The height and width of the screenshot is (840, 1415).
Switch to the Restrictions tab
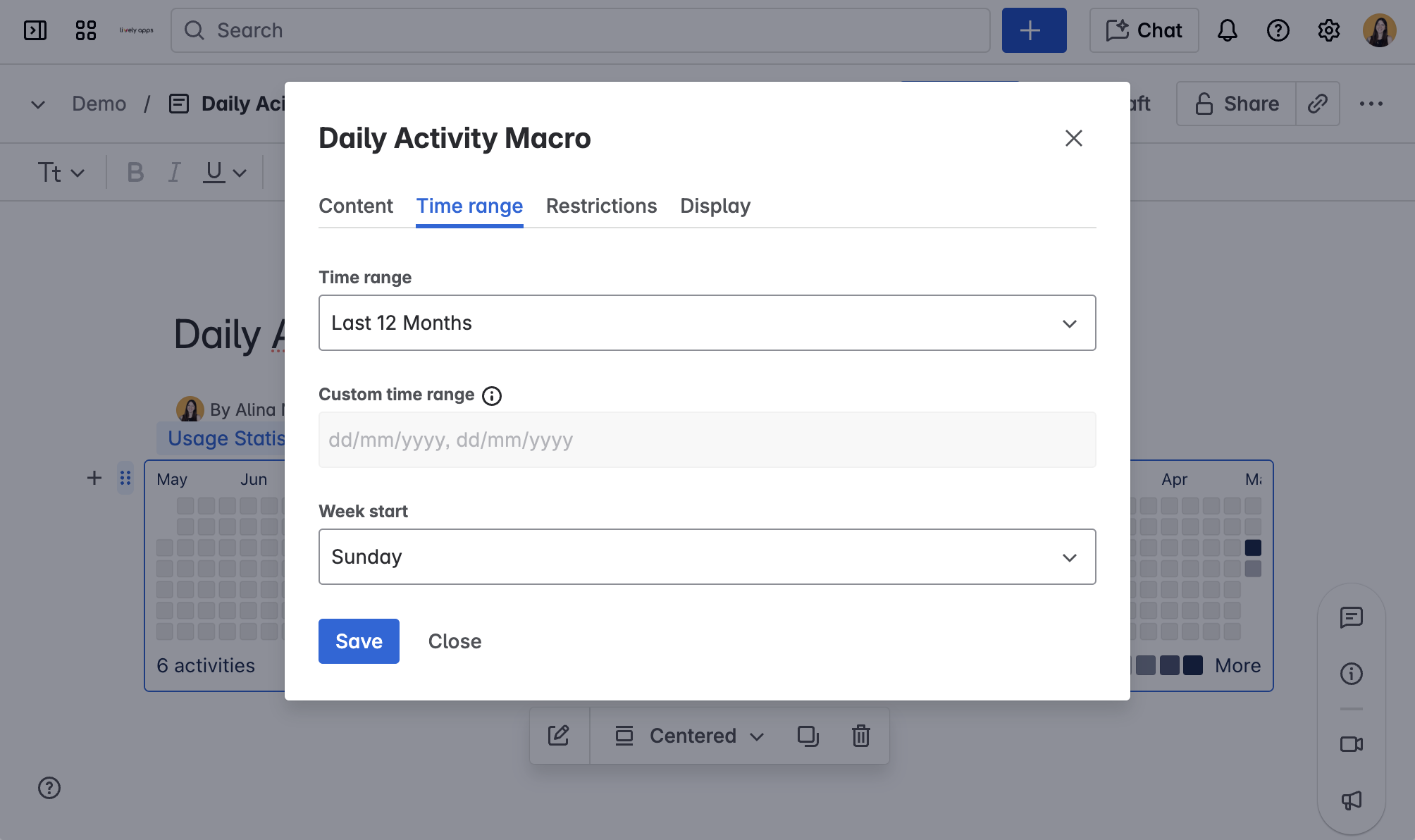tap(601, 206)
